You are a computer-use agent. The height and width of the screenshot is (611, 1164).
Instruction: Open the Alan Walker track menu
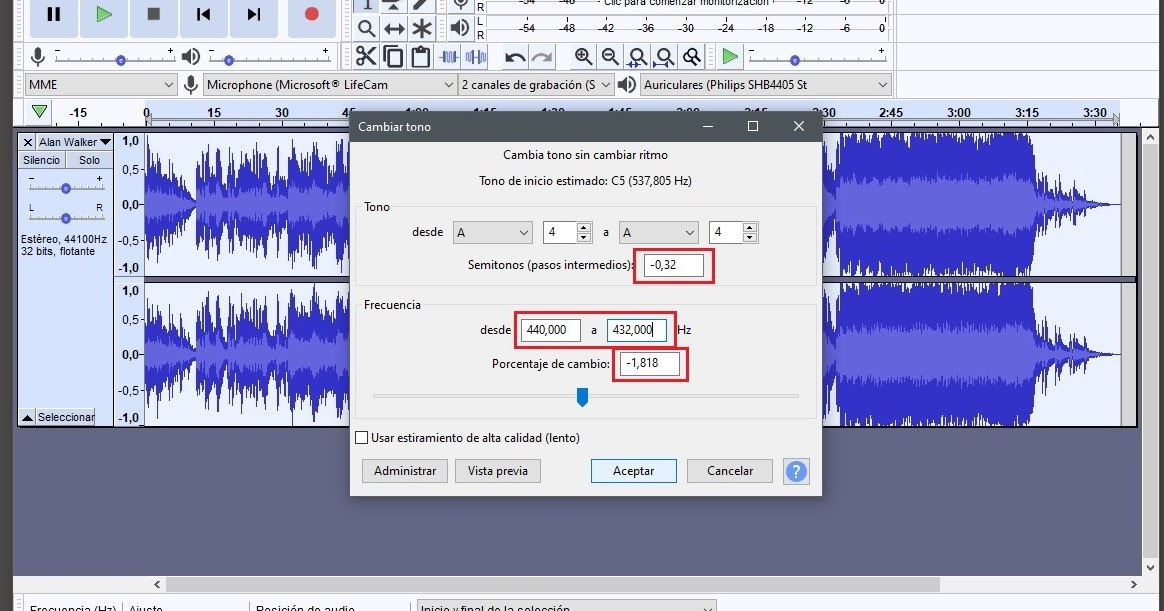pos(70,141)
